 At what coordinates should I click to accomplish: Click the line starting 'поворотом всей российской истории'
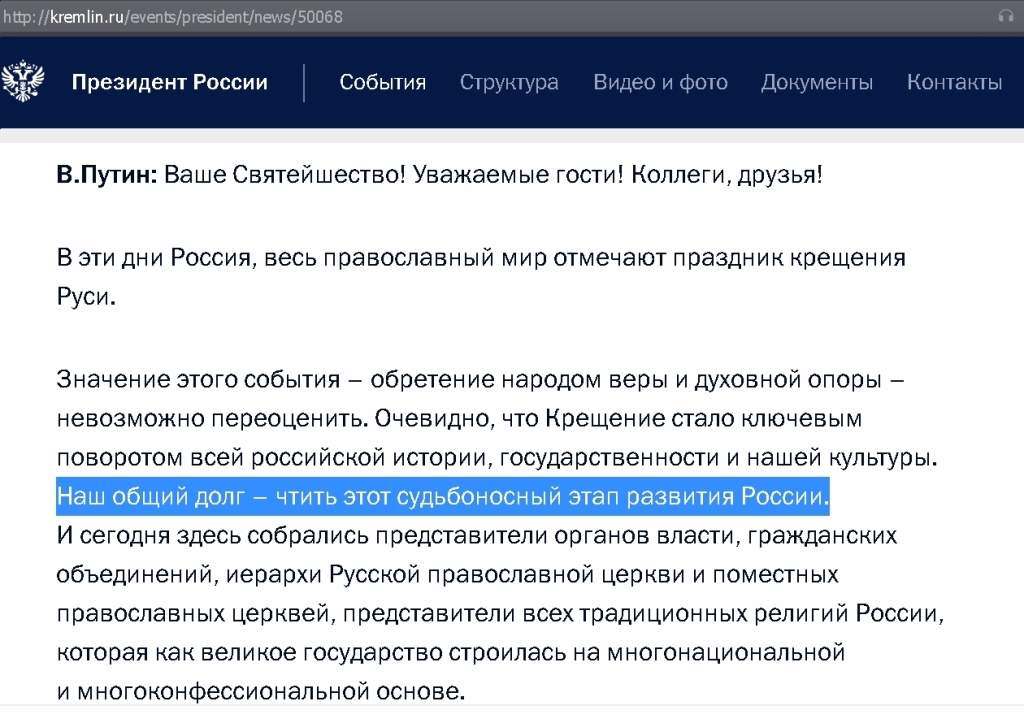click(x=497, y=457)
